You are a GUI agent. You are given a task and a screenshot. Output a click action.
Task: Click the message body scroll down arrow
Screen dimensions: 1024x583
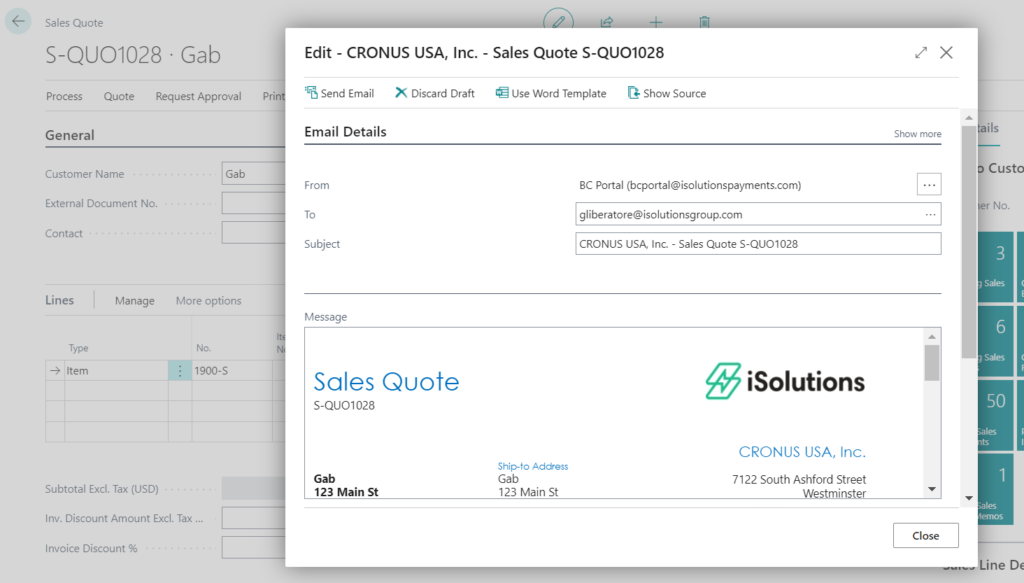932,489
